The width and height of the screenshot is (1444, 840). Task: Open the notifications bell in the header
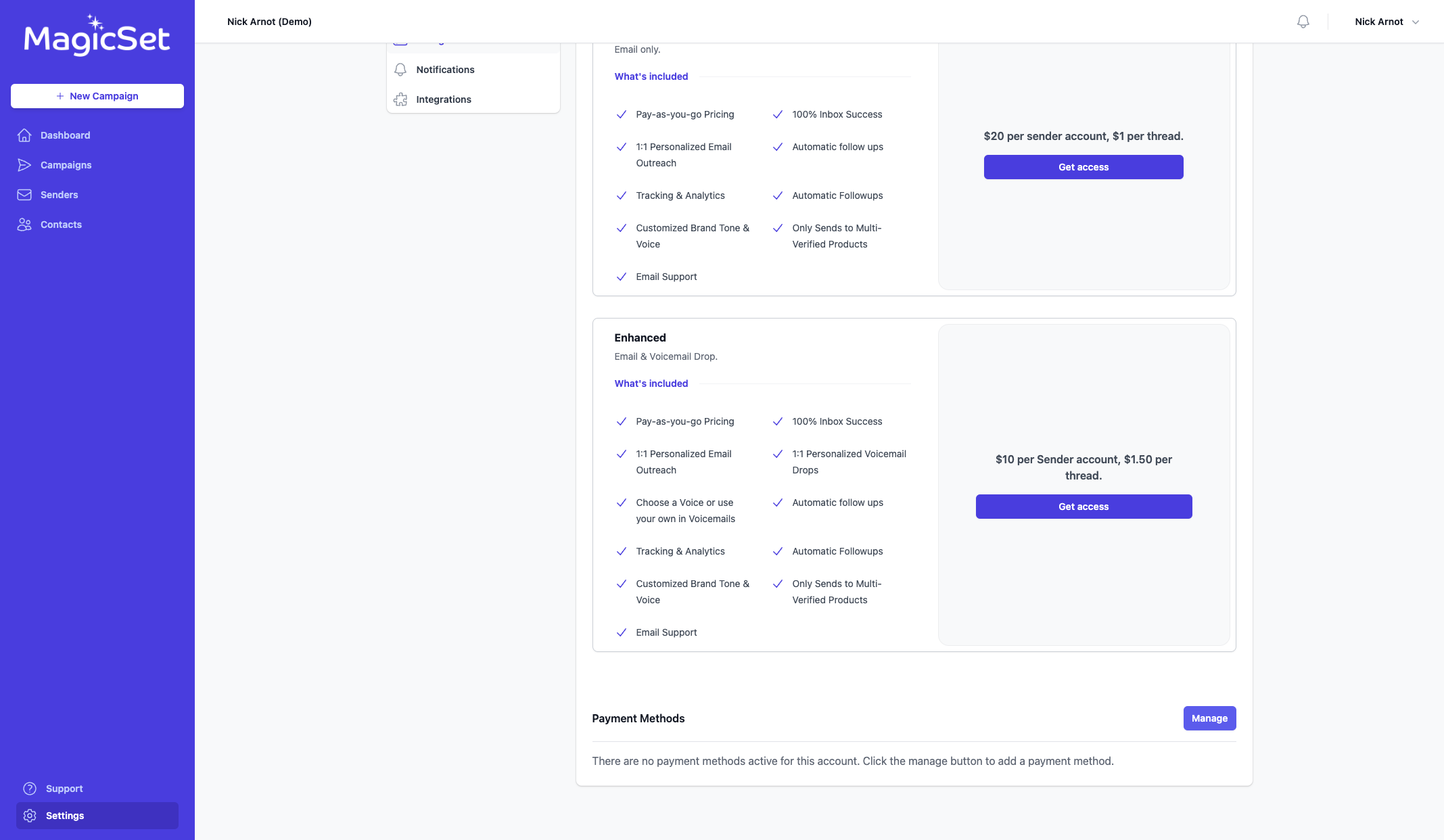click(1303, 22)
